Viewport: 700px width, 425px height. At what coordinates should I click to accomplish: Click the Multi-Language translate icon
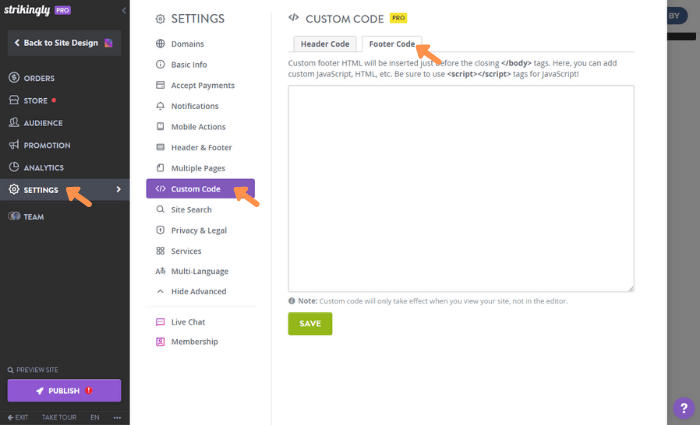point(160,271)
